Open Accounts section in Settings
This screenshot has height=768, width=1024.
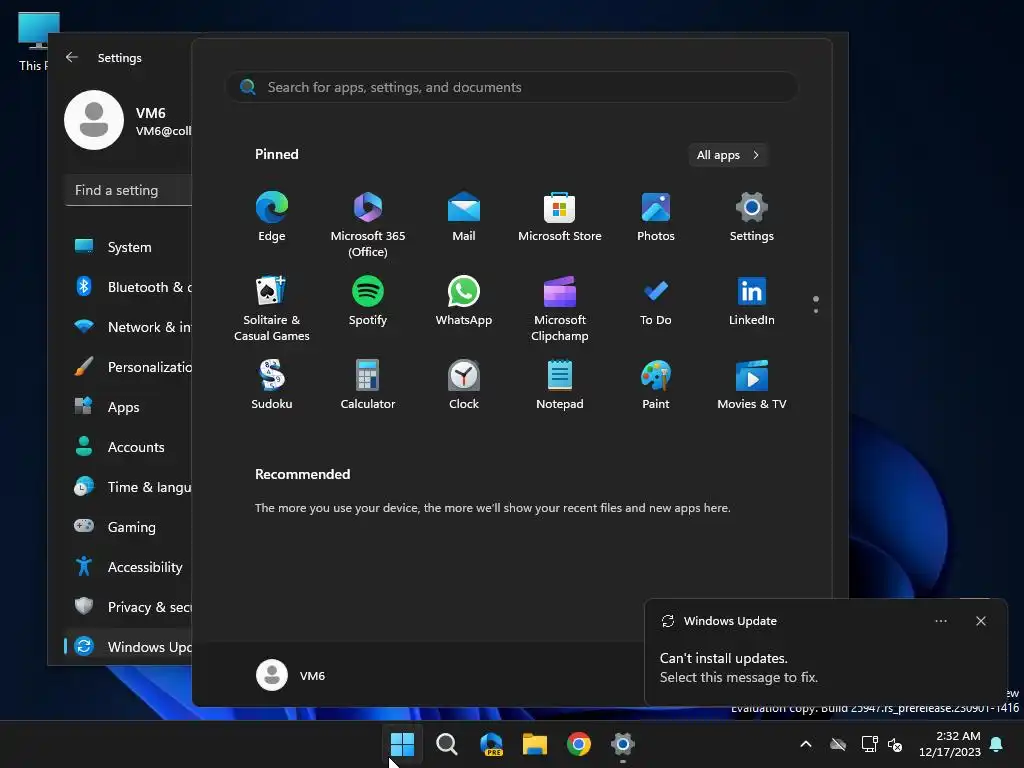pyautogui.click(x=128, y=447)
